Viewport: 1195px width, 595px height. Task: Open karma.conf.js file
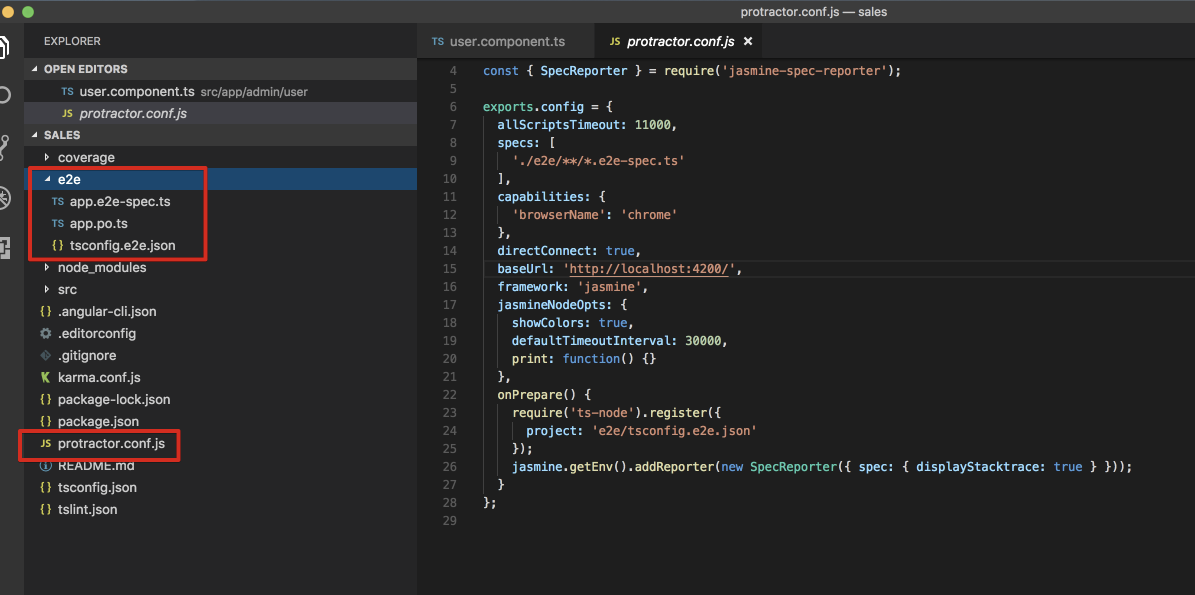(221, 377)
